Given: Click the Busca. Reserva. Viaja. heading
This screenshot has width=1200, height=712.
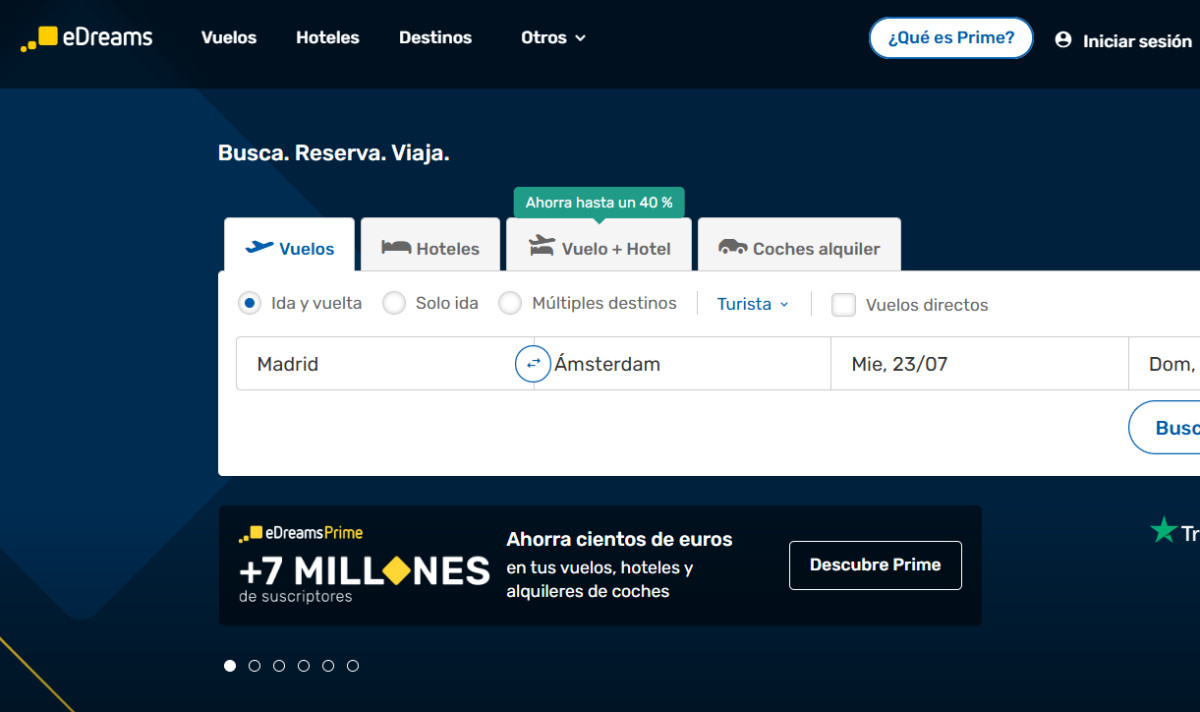Looking at the screenshot, I should coord(334,154).
